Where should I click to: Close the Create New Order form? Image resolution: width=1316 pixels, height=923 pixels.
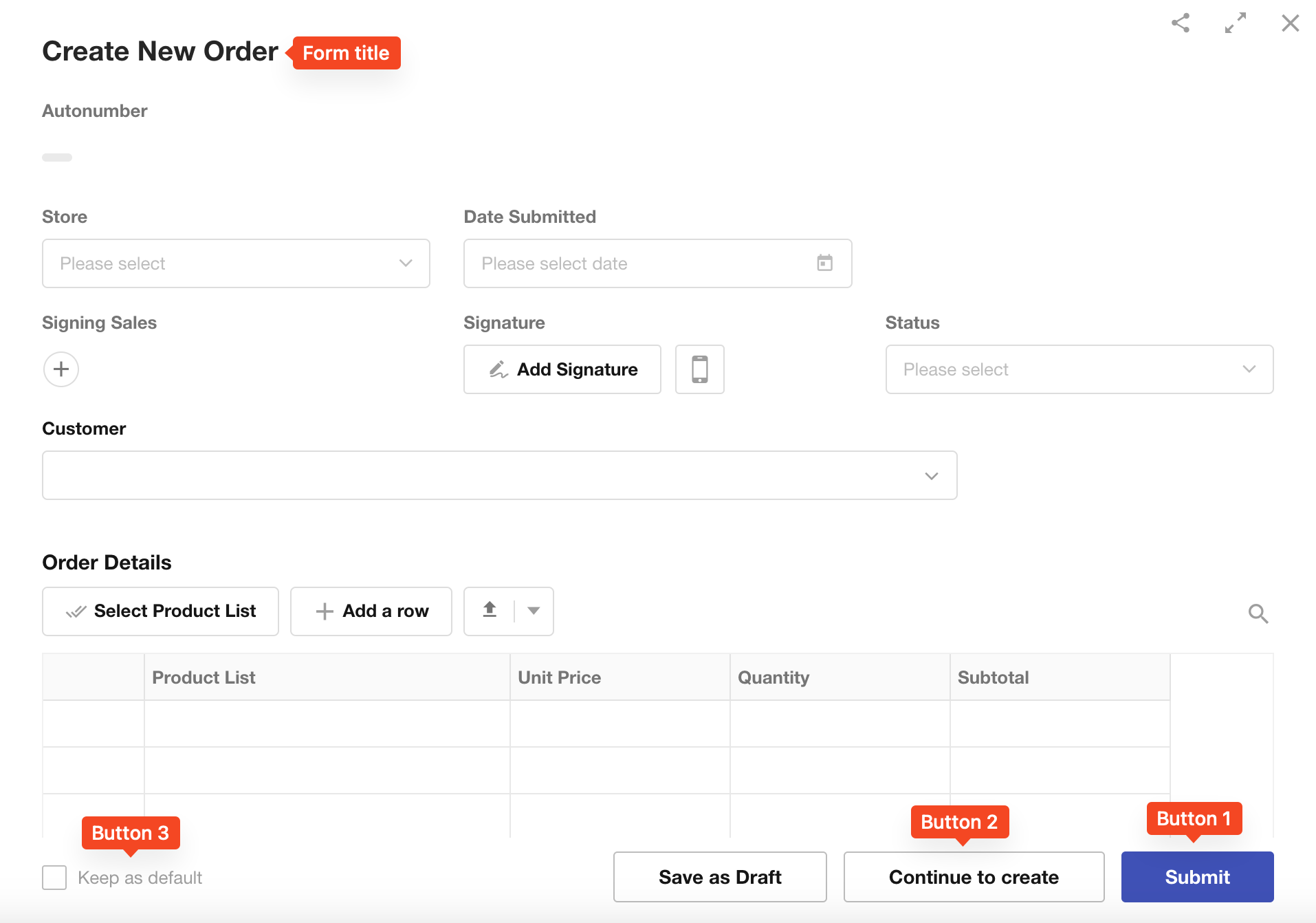[x=1290, y=23]
